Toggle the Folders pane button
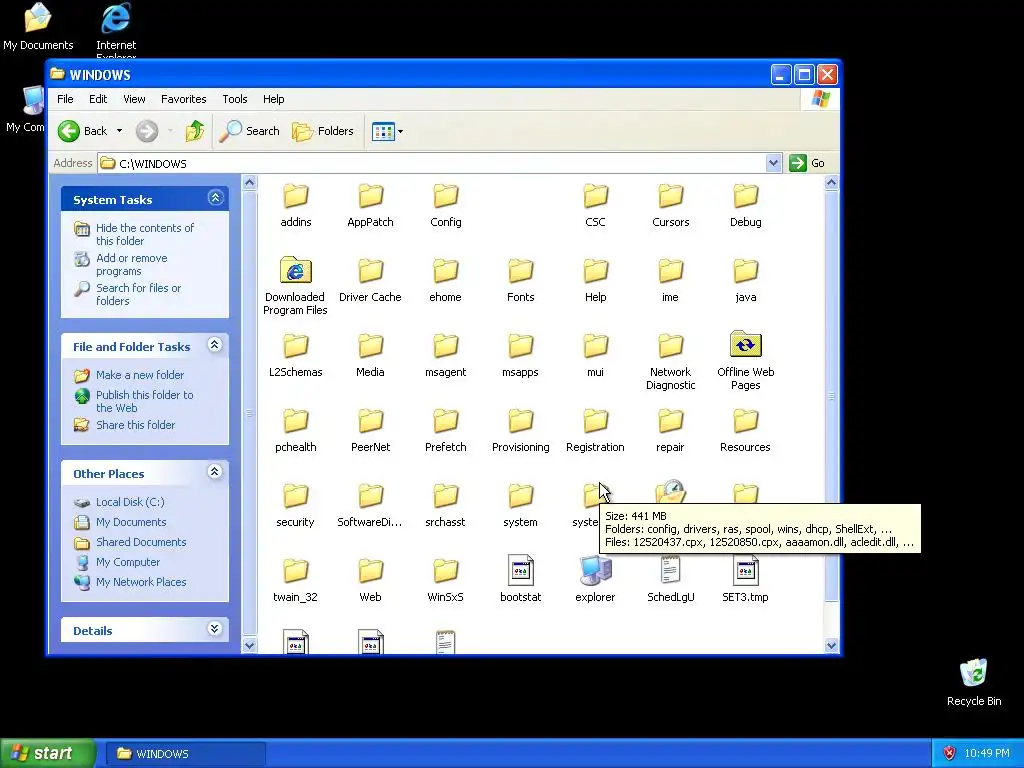 [x=323, y=131]
